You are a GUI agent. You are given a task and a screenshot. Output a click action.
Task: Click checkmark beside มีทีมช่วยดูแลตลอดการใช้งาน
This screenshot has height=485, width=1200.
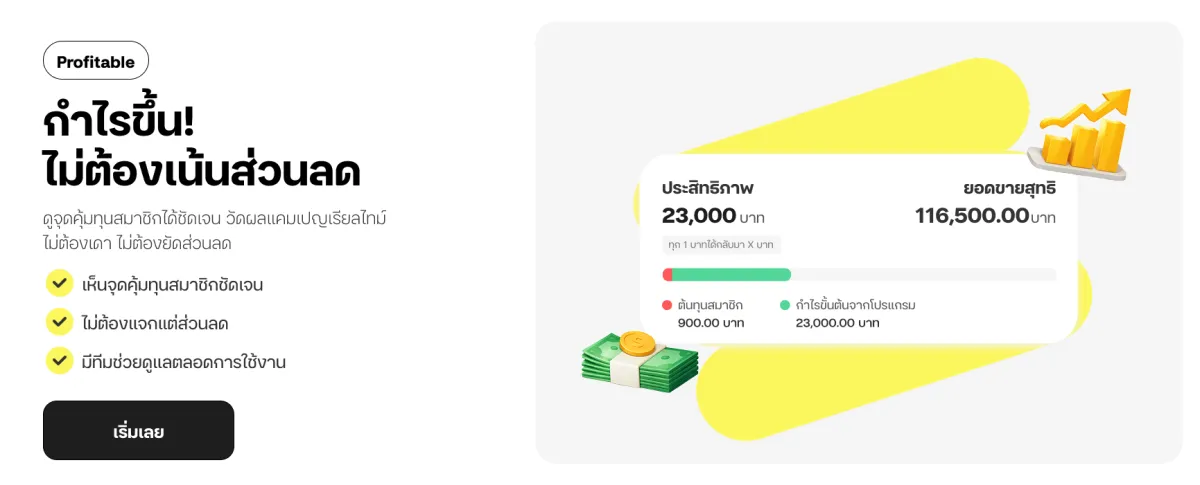point(60,360)
